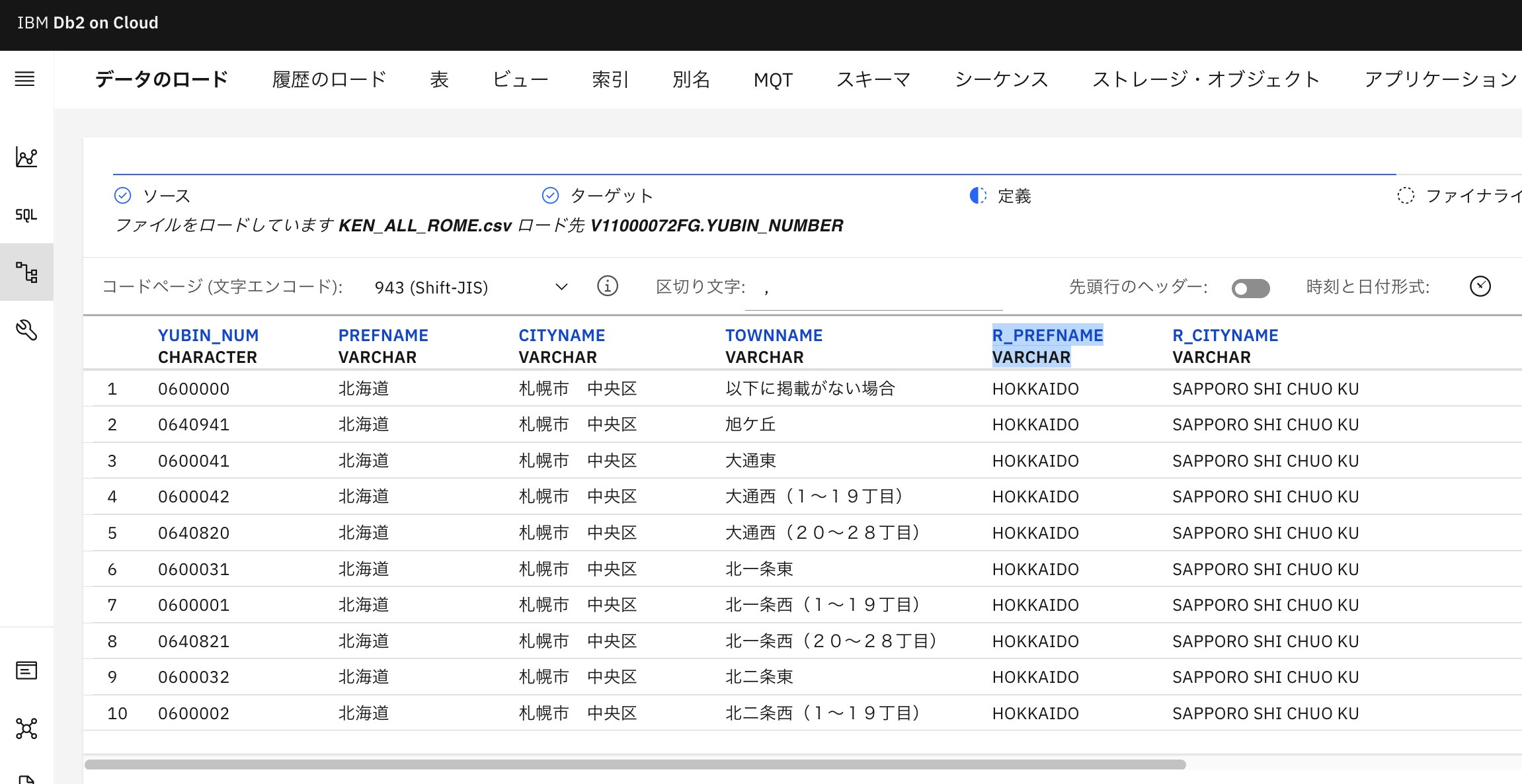The width and height of the screenshot is (1522, 784).
Task: Select the Load data sidebar icon
Action: pyautogui.click(x=26, y=272)
